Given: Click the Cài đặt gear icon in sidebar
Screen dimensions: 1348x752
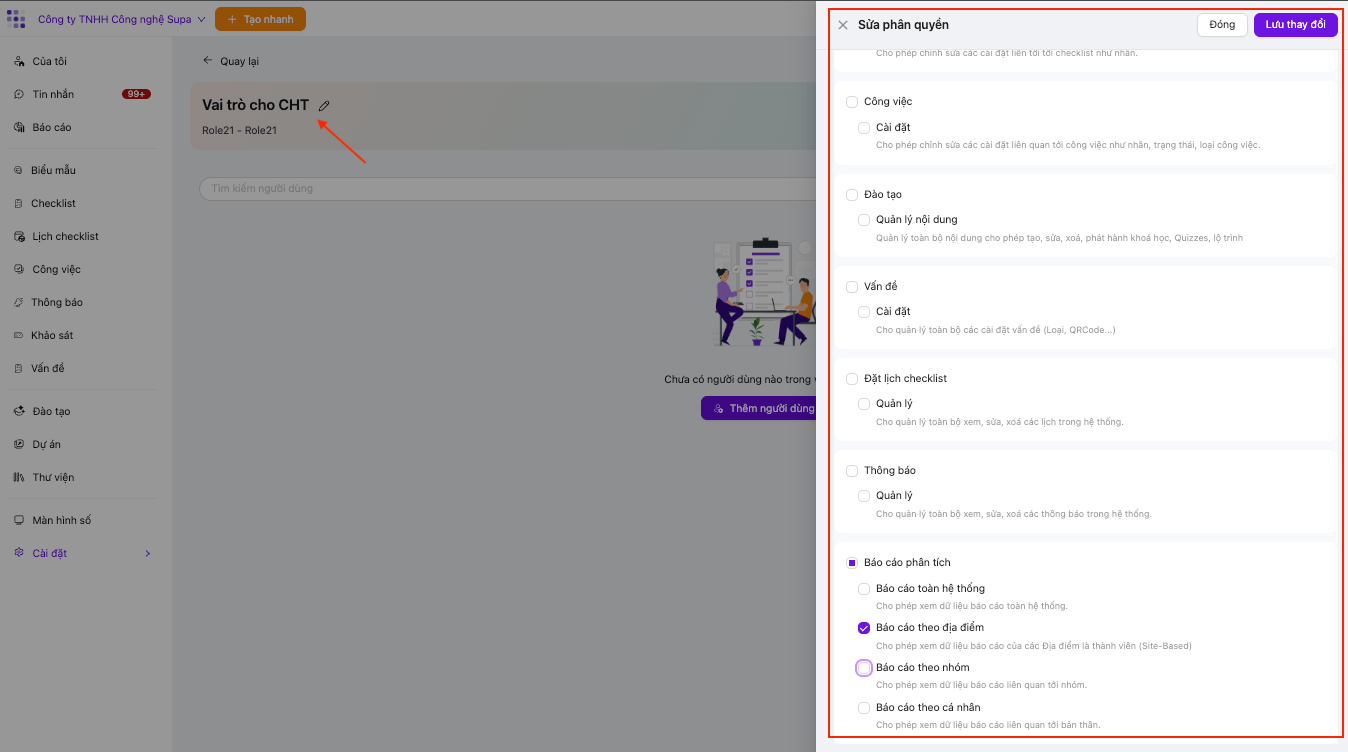Looking at the screenshot, I should (x=19, y=553).
